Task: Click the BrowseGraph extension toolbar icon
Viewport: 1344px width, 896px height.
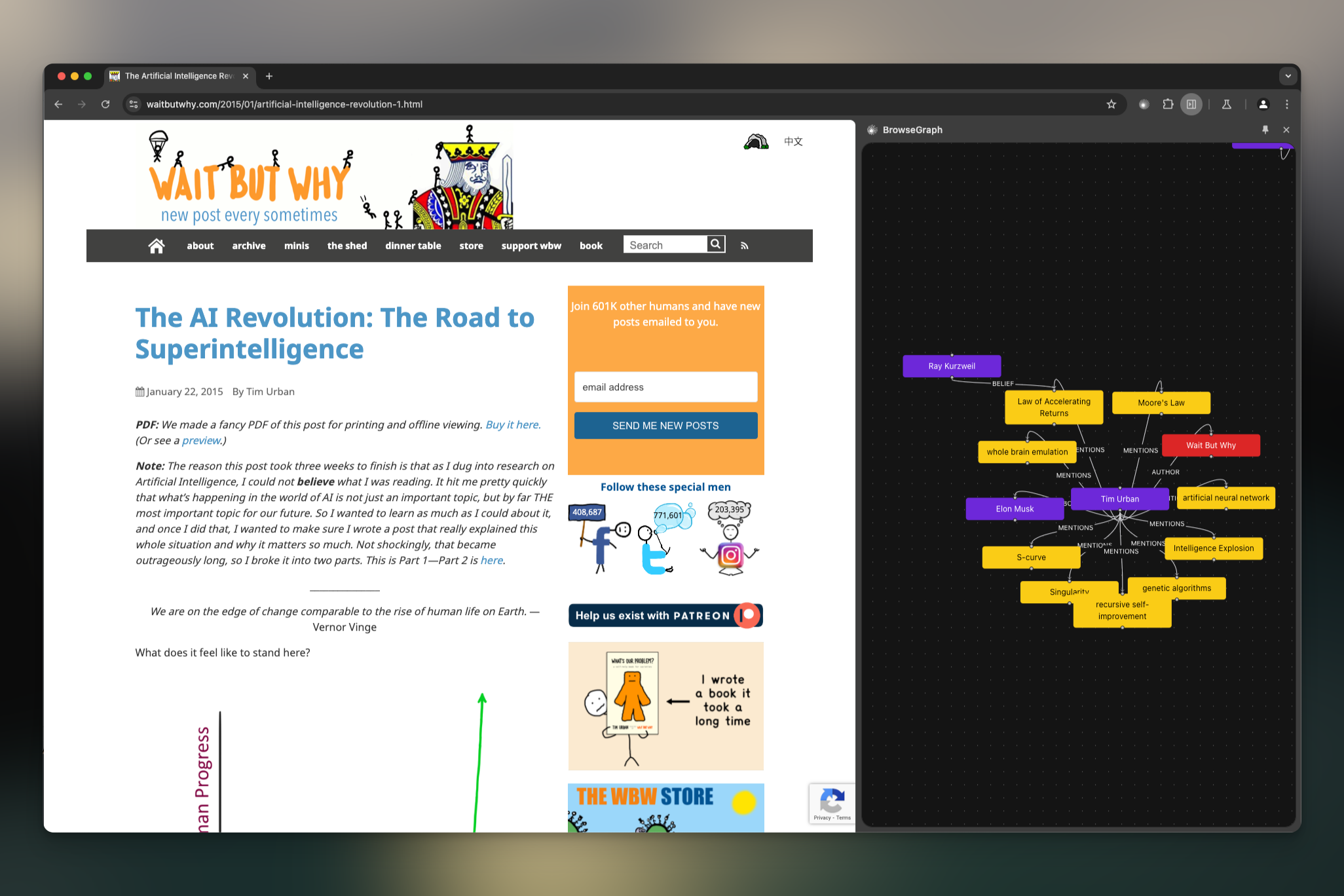Action: point(1144,104)
